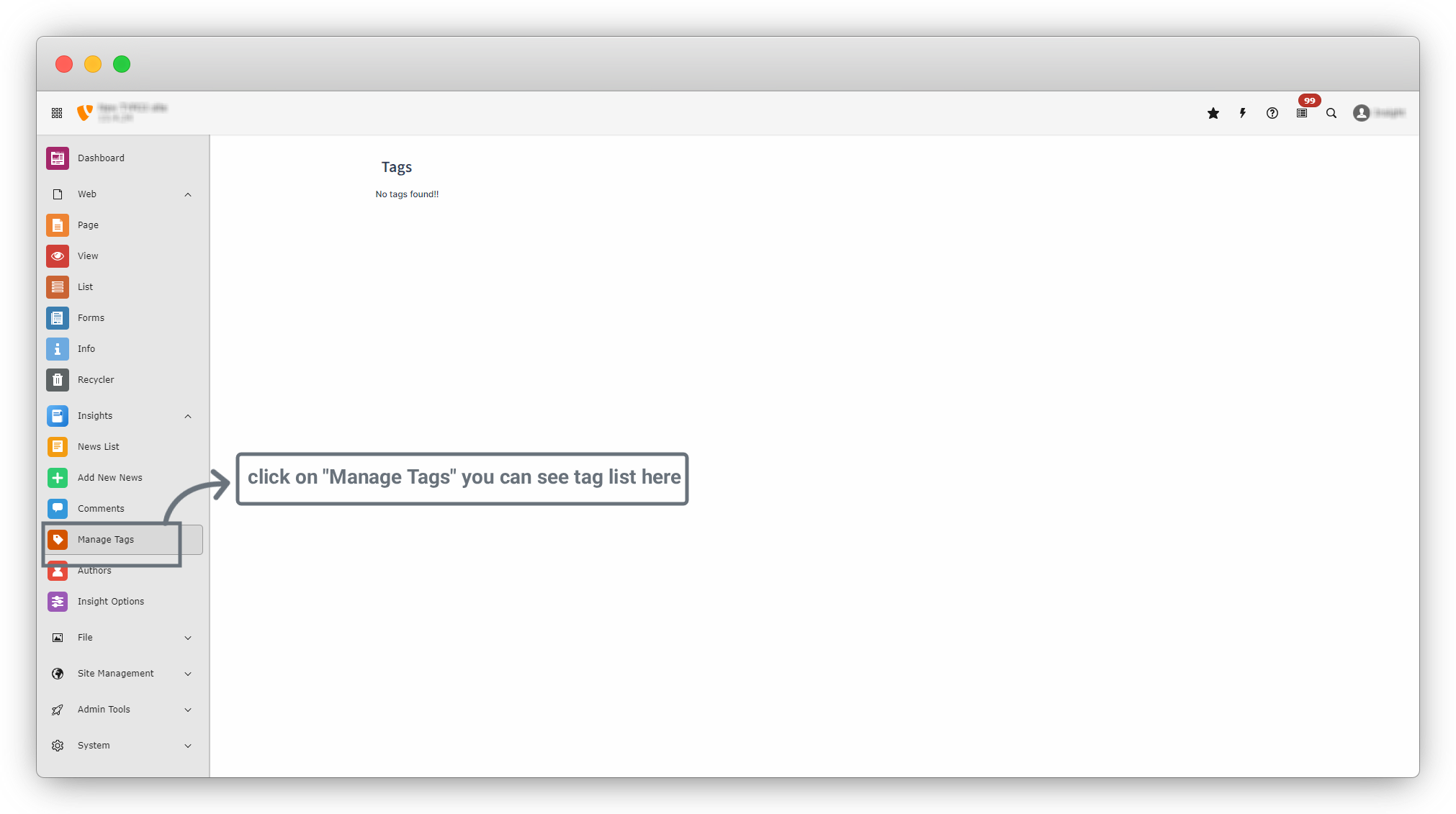The image size is (1456, 814).
Task: Expand the System section
Action: click(x=188, y=746)
